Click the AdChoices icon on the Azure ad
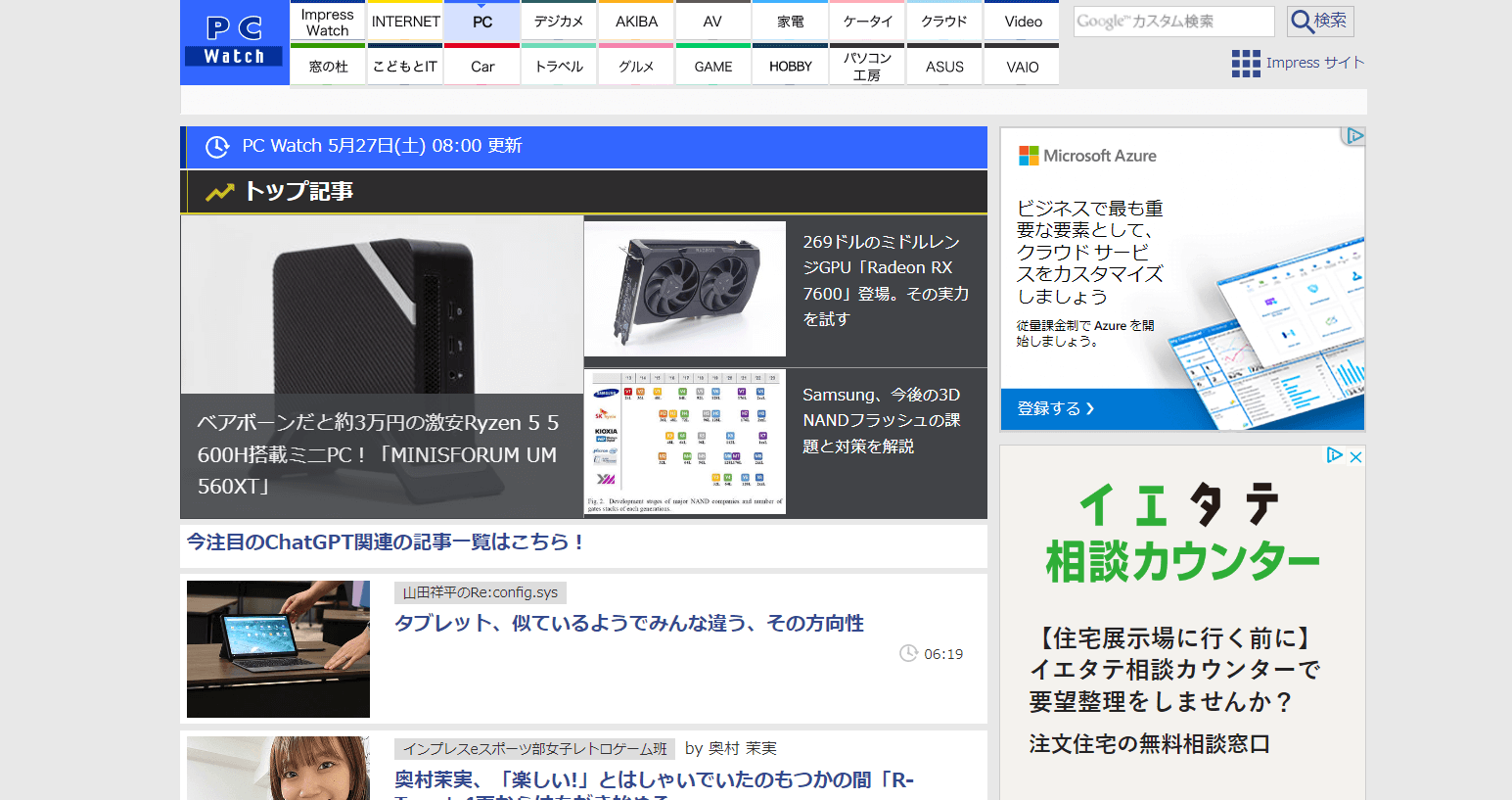Image resolution: width=1512 pixels, height=800 pixels. click(1353, 136)
